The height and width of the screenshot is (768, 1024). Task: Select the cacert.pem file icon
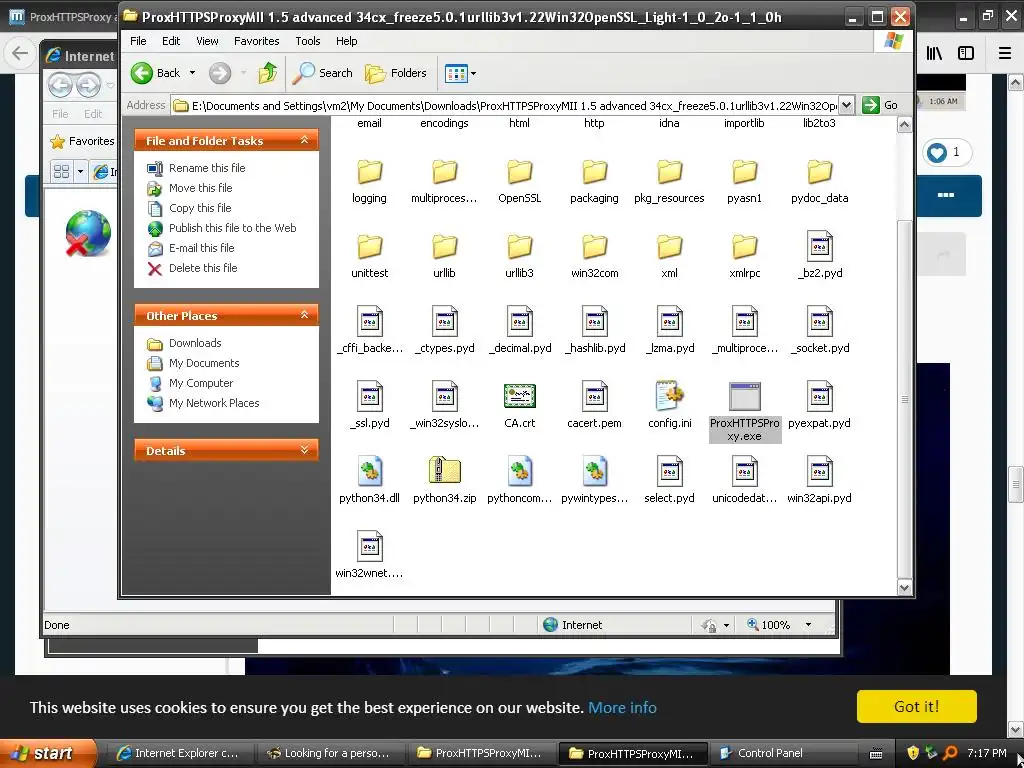pos(594,396)
